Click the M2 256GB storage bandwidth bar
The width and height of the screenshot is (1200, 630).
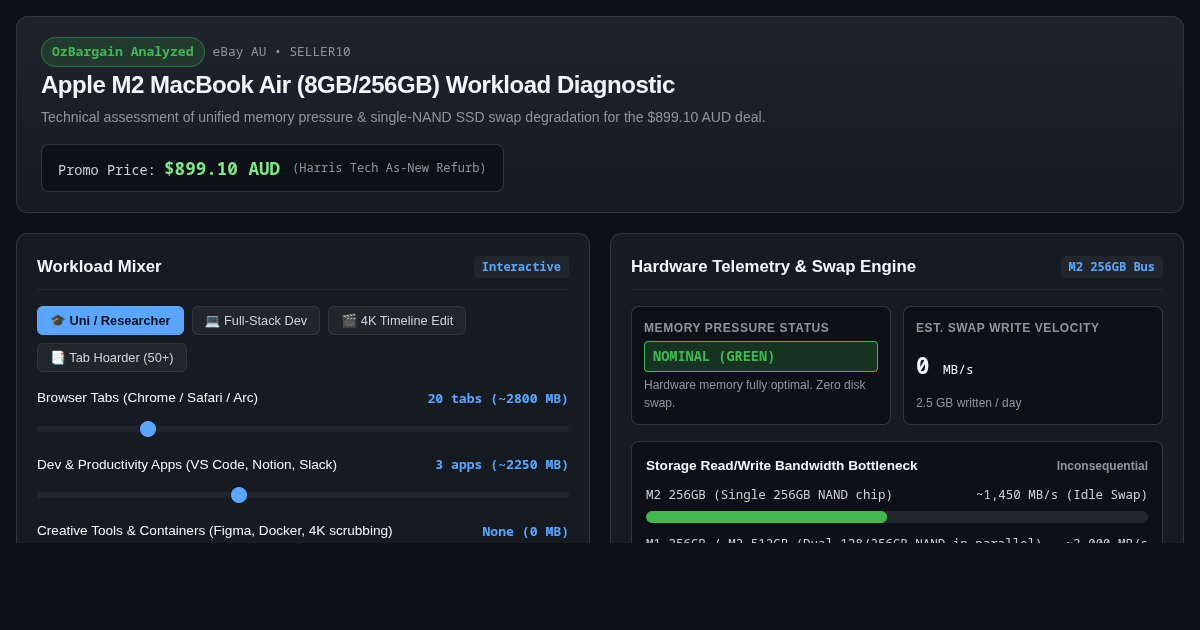click(897, 517)
